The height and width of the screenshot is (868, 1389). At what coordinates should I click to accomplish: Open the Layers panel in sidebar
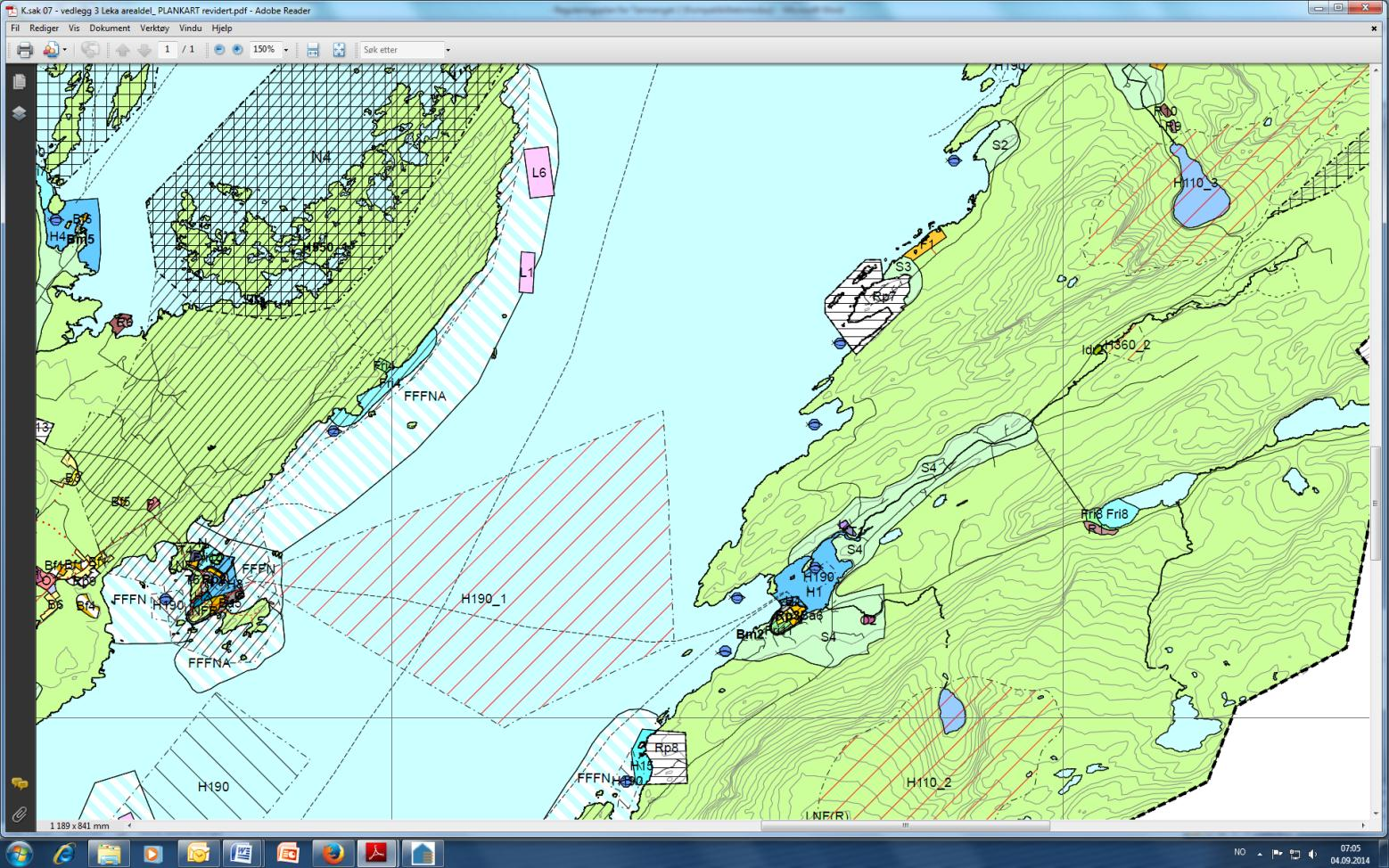pyautogui.click(x=19, y=113)
